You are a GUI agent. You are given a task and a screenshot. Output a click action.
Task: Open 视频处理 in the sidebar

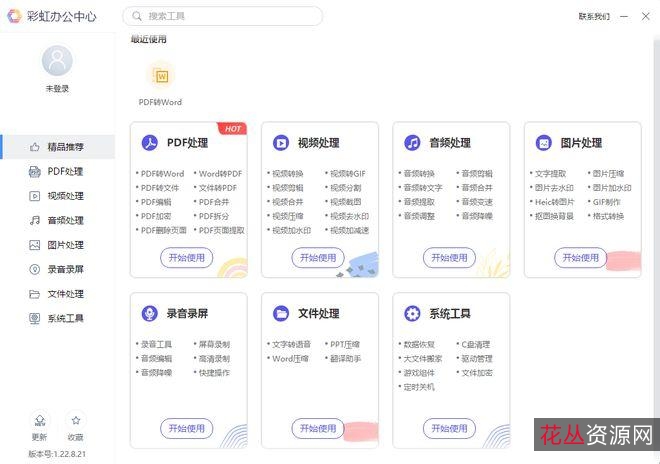[58, 196]
